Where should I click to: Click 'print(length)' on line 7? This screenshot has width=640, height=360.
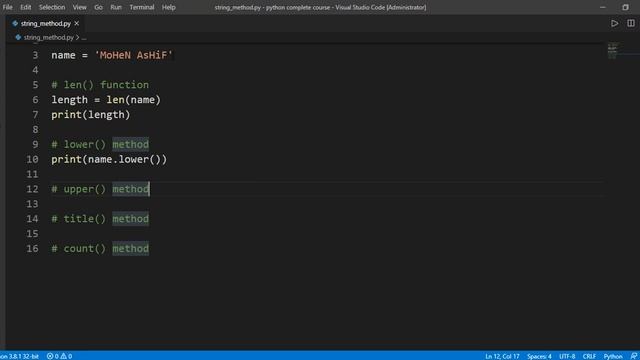[x=91, y=115]
